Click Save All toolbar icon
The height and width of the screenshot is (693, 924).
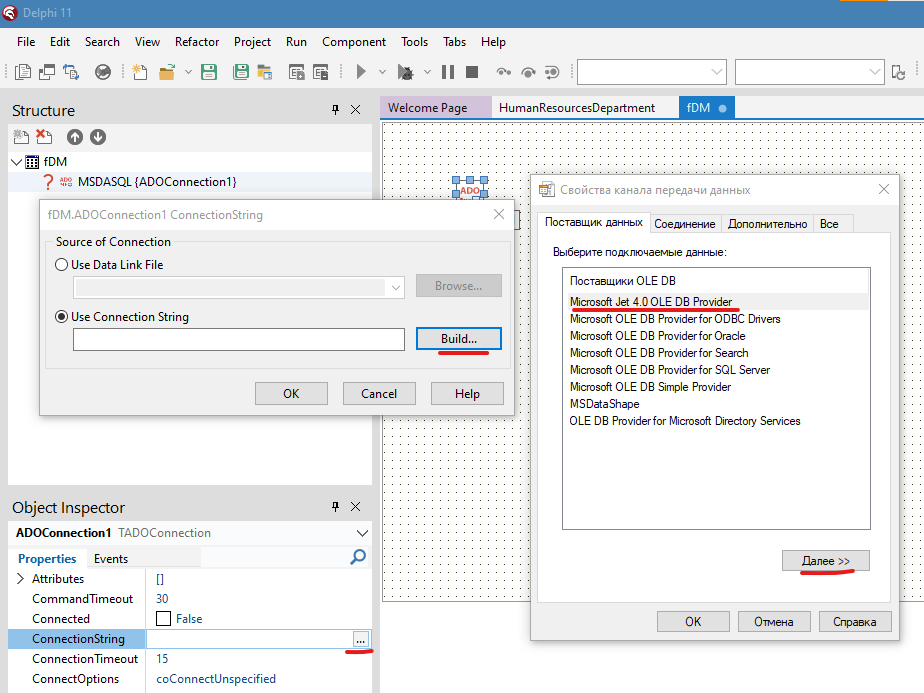tap(240, 72)
